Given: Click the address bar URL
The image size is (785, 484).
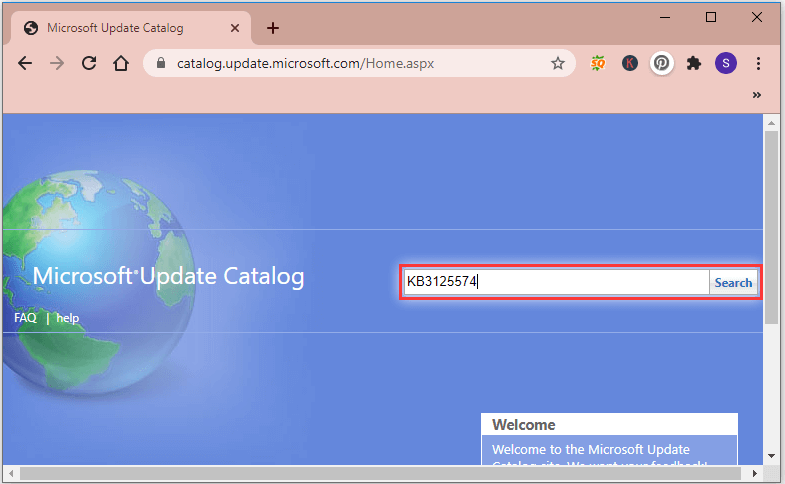Looking at the screenshot, I should point(305,64).
